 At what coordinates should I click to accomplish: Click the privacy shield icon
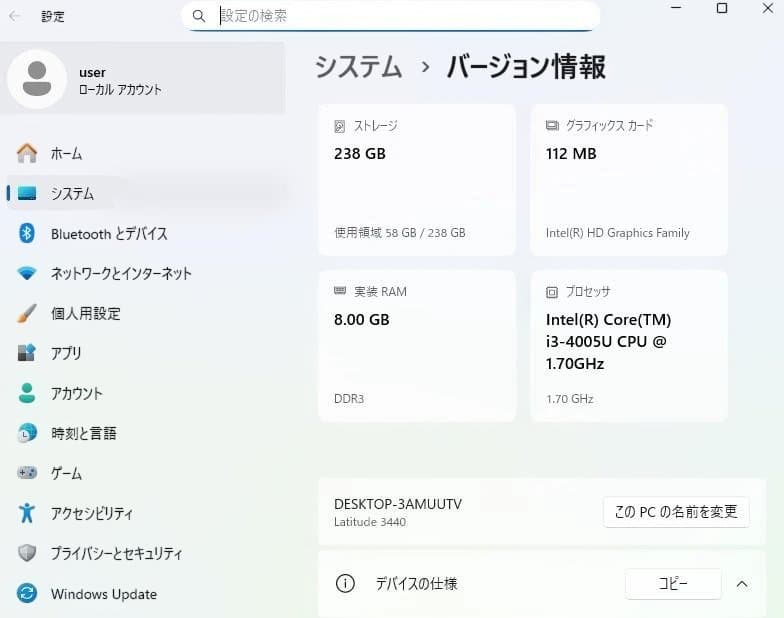tap(27, 552)
